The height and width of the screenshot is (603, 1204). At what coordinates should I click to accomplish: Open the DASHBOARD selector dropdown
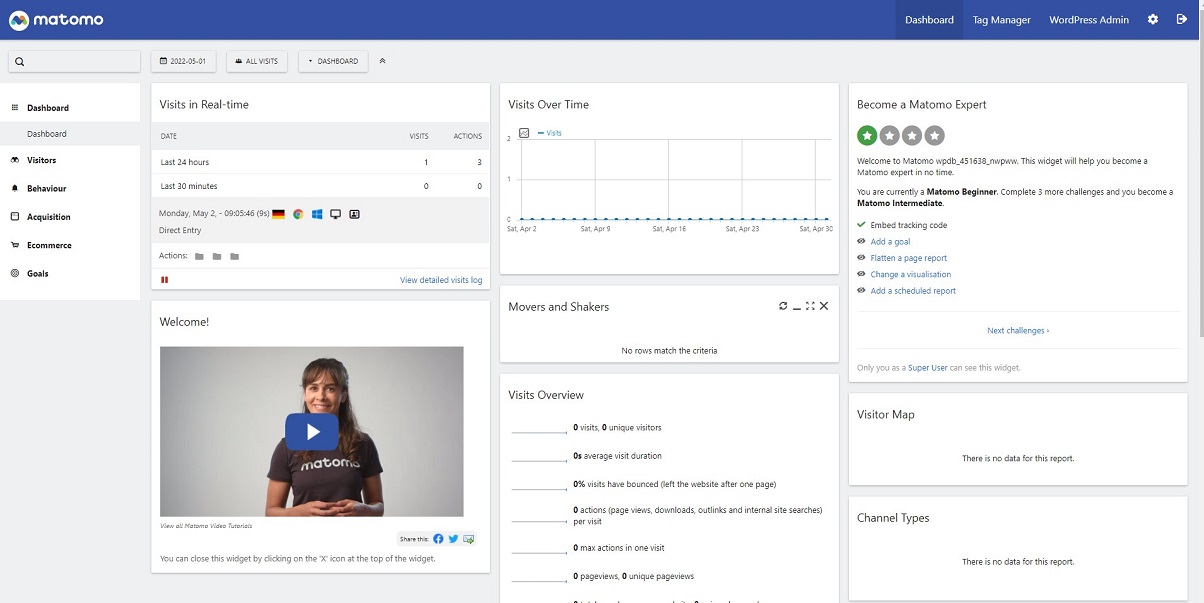(333, 61)
